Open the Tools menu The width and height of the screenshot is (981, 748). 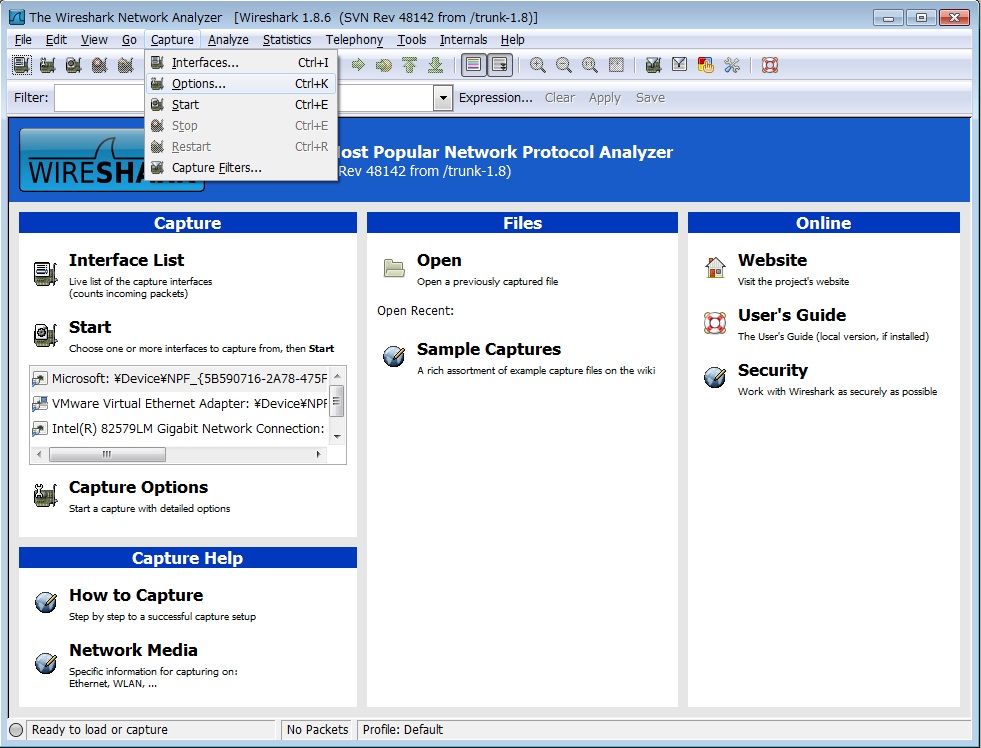(x=412, y=39)
